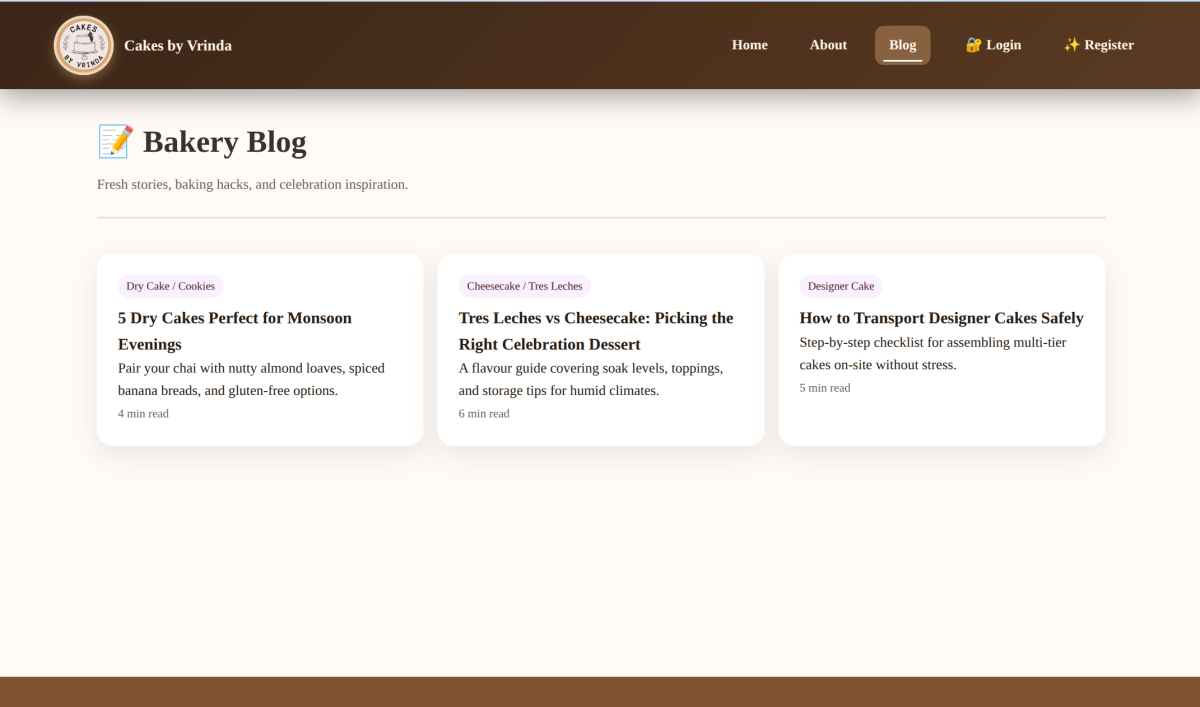Click the 5 min read label
The image size is (1200, 707).
[x=825, y=388]
